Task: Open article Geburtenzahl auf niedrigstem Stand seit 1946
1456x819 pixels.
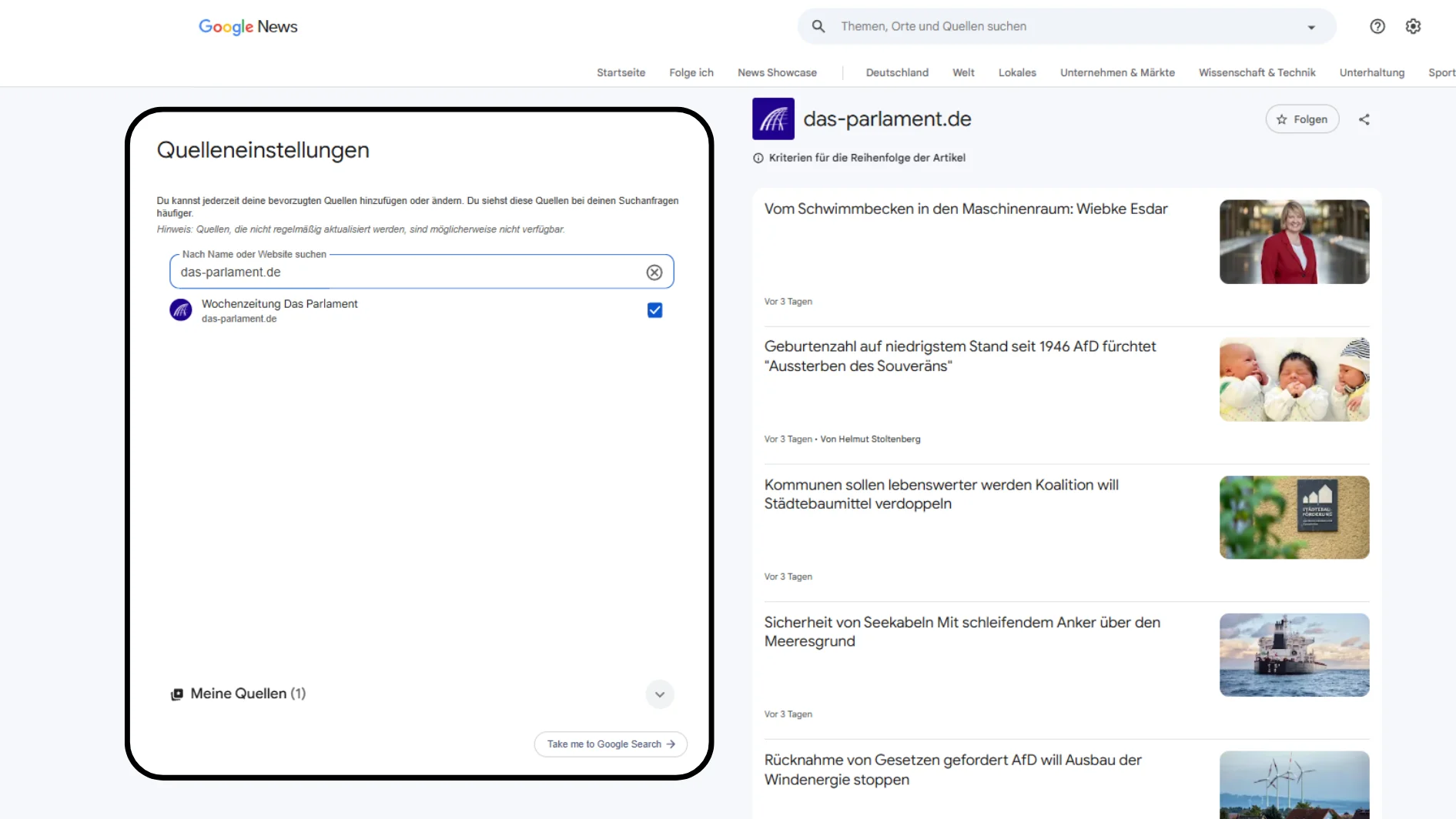Action: 960,356
